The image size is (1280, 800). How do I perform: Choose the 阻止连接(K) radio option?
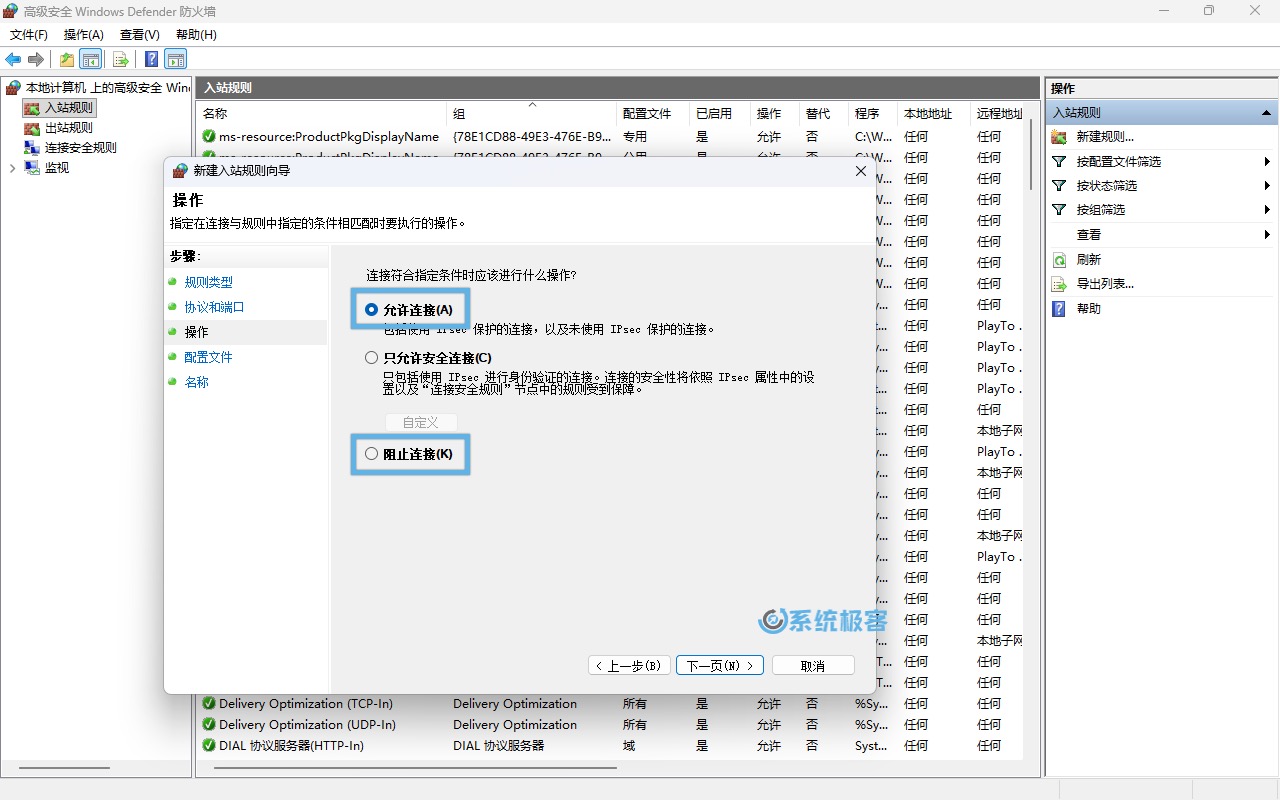point(372,454)
